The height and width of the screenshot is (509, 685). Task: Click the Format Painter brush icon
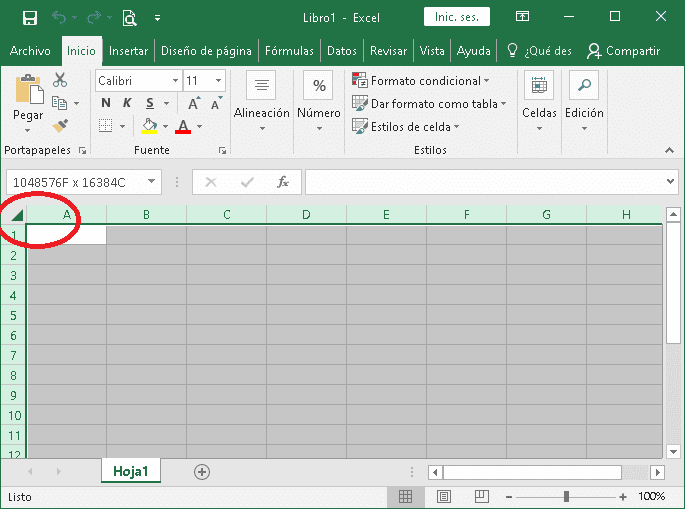[60, 126]
